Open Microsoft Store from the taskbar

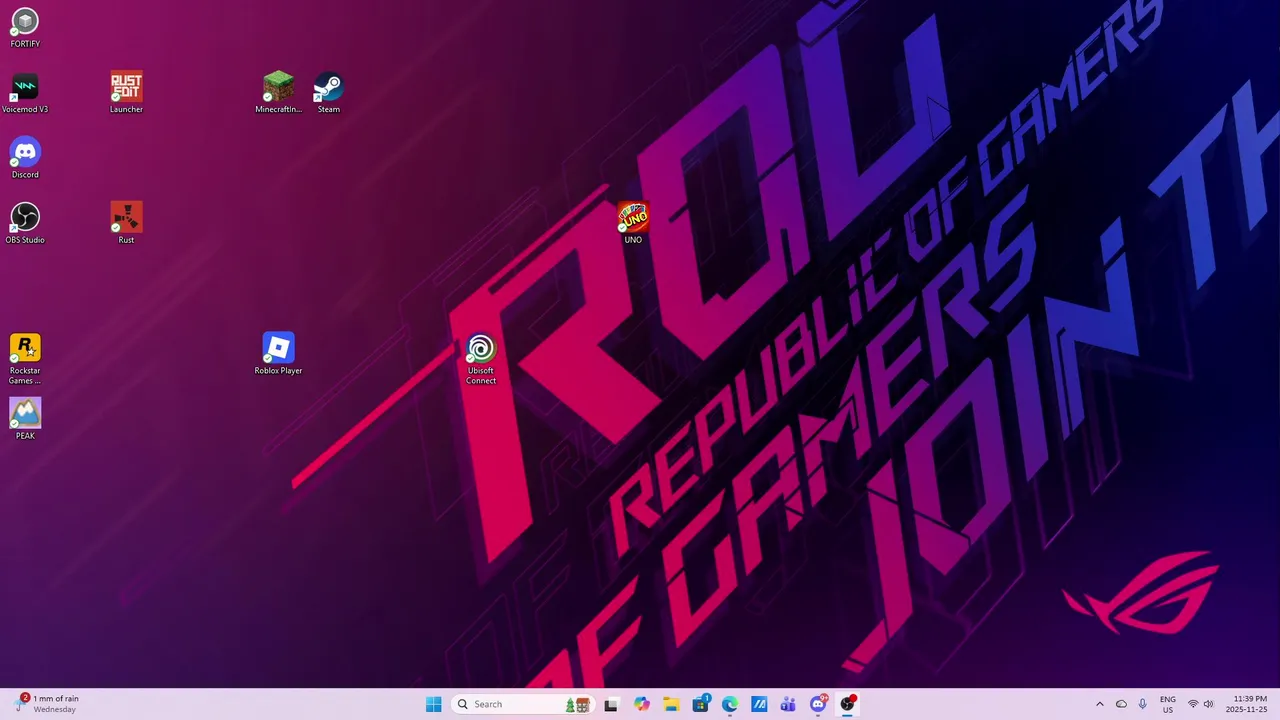click(700, 704)
